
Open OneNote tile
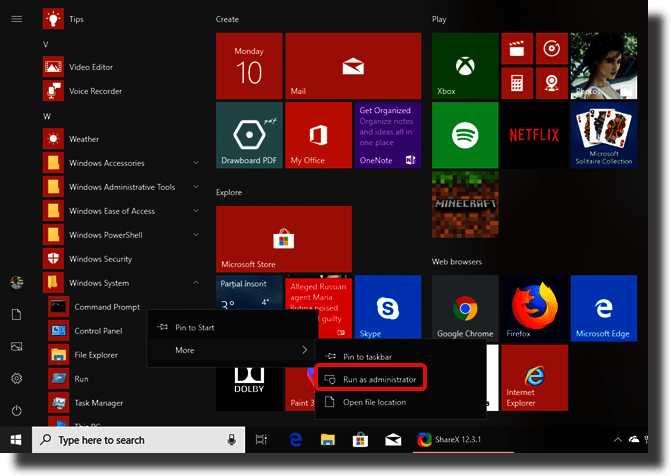click(388, 135)
